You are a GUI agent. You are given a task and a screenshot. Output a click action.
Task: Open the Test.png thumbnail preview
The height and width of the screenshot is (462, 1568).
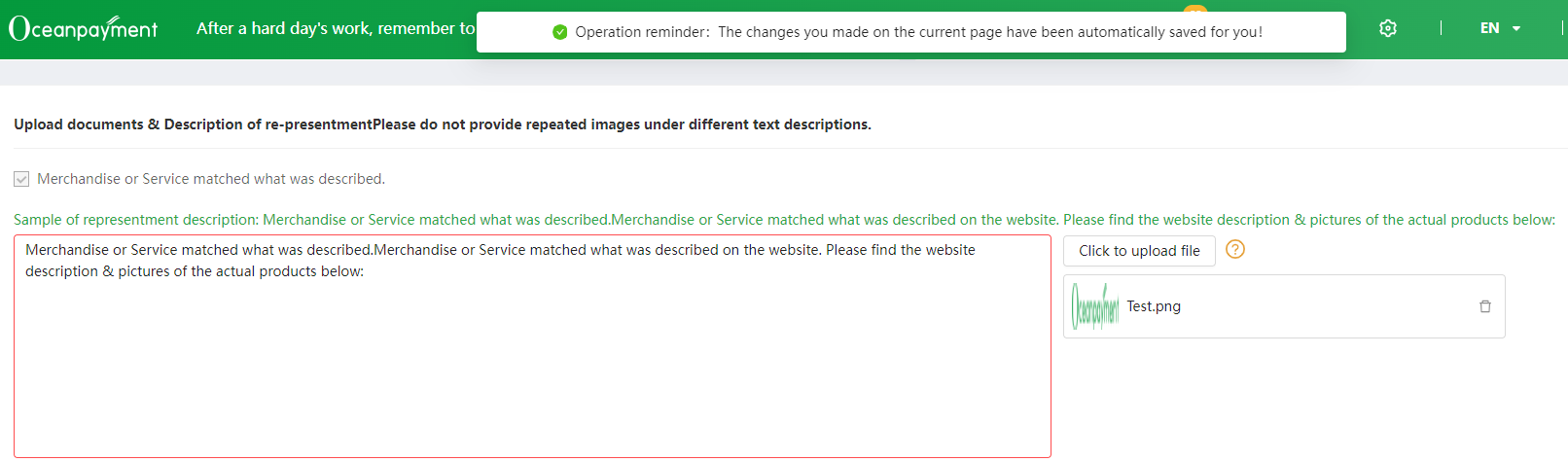pyautogui.click(x=1095, y=306)
